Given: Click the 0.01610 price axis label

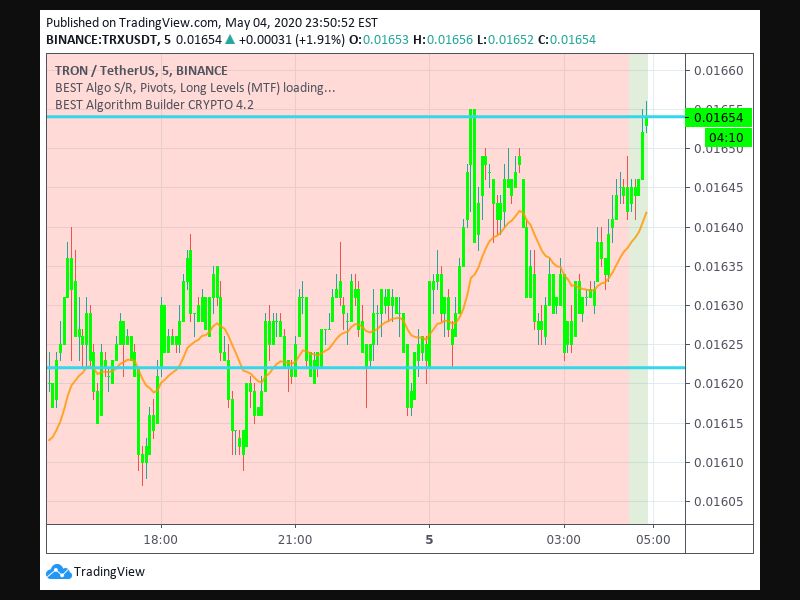Looking at the screenshot, I should point(718,463).
